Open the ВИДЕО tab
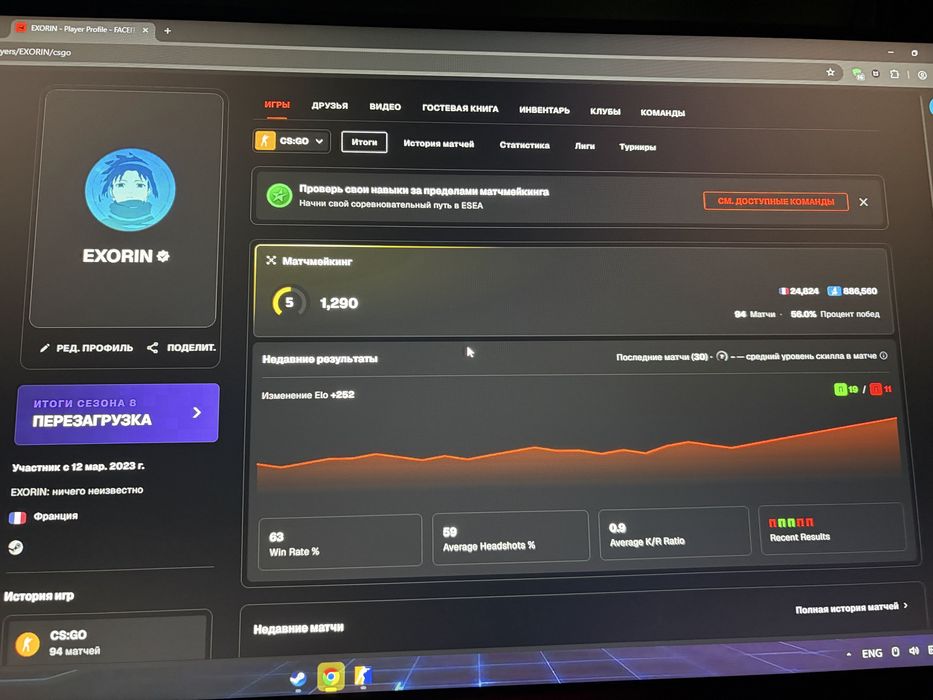 [385, 107]
